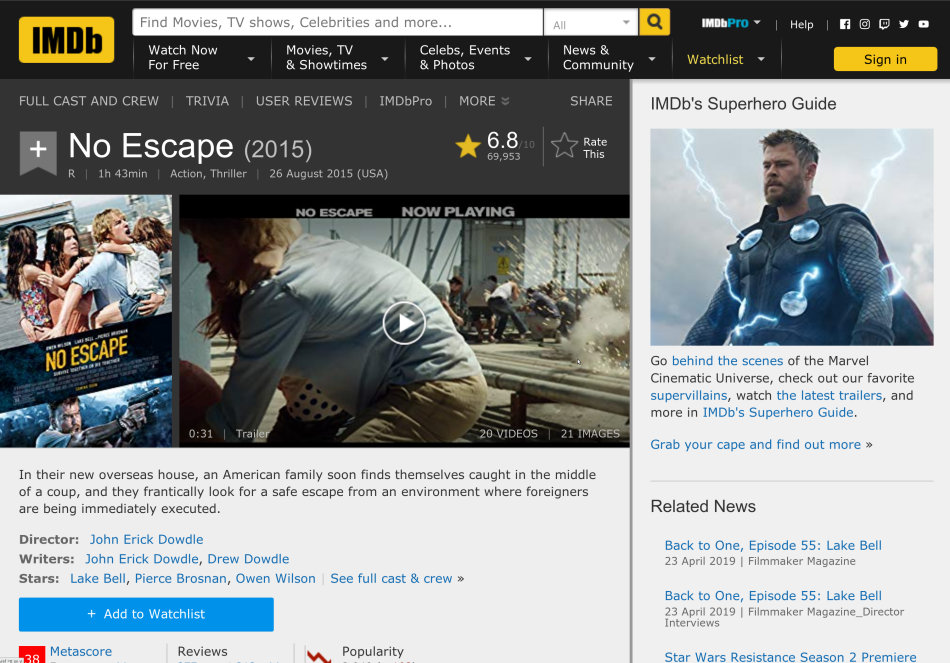Open IMDb's Twitter page icon
The width and height of the screenshot is (950, 663).
tap(904, 24)
